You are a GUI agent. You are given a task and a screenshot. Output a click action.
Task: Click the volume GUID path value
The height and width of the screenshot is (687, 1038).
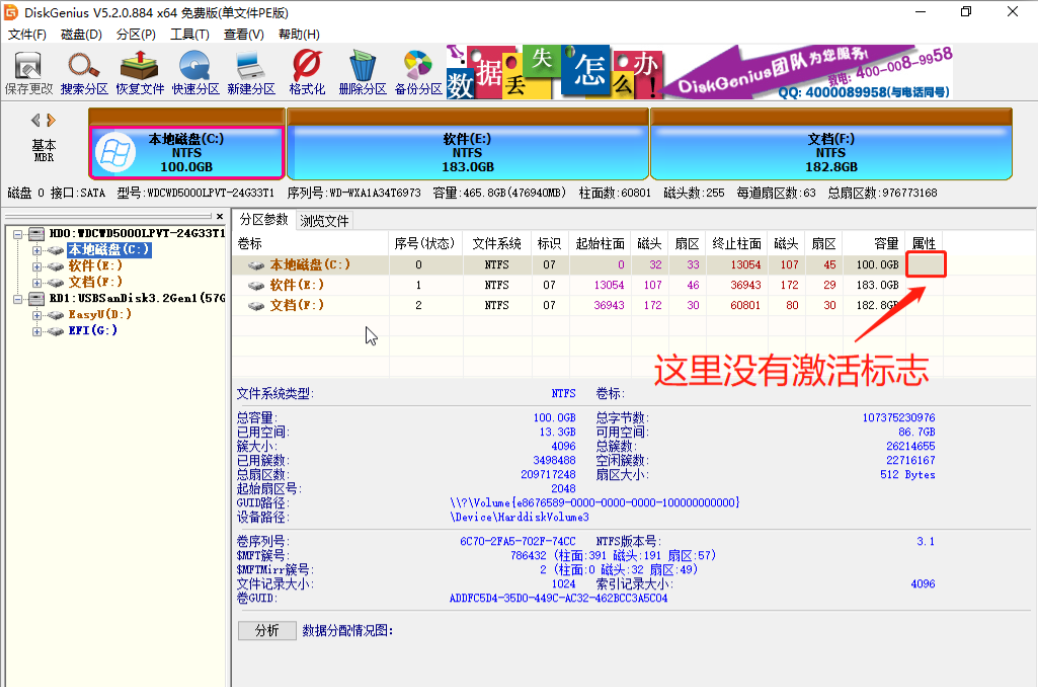point(594,503)
